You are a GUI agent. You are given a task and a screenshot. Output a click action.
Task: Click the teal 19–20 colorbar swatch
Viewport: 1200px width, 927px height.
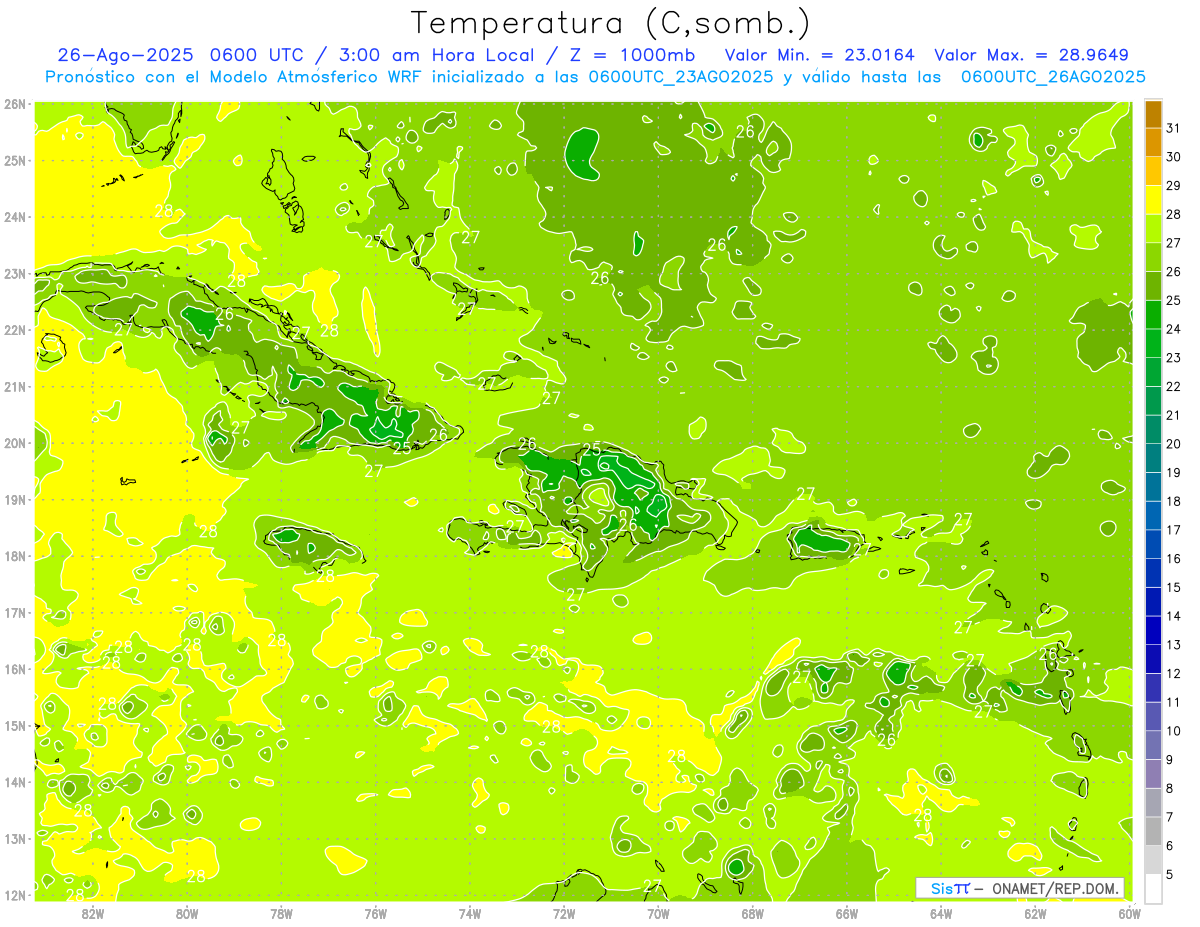tap(1153, 458)
